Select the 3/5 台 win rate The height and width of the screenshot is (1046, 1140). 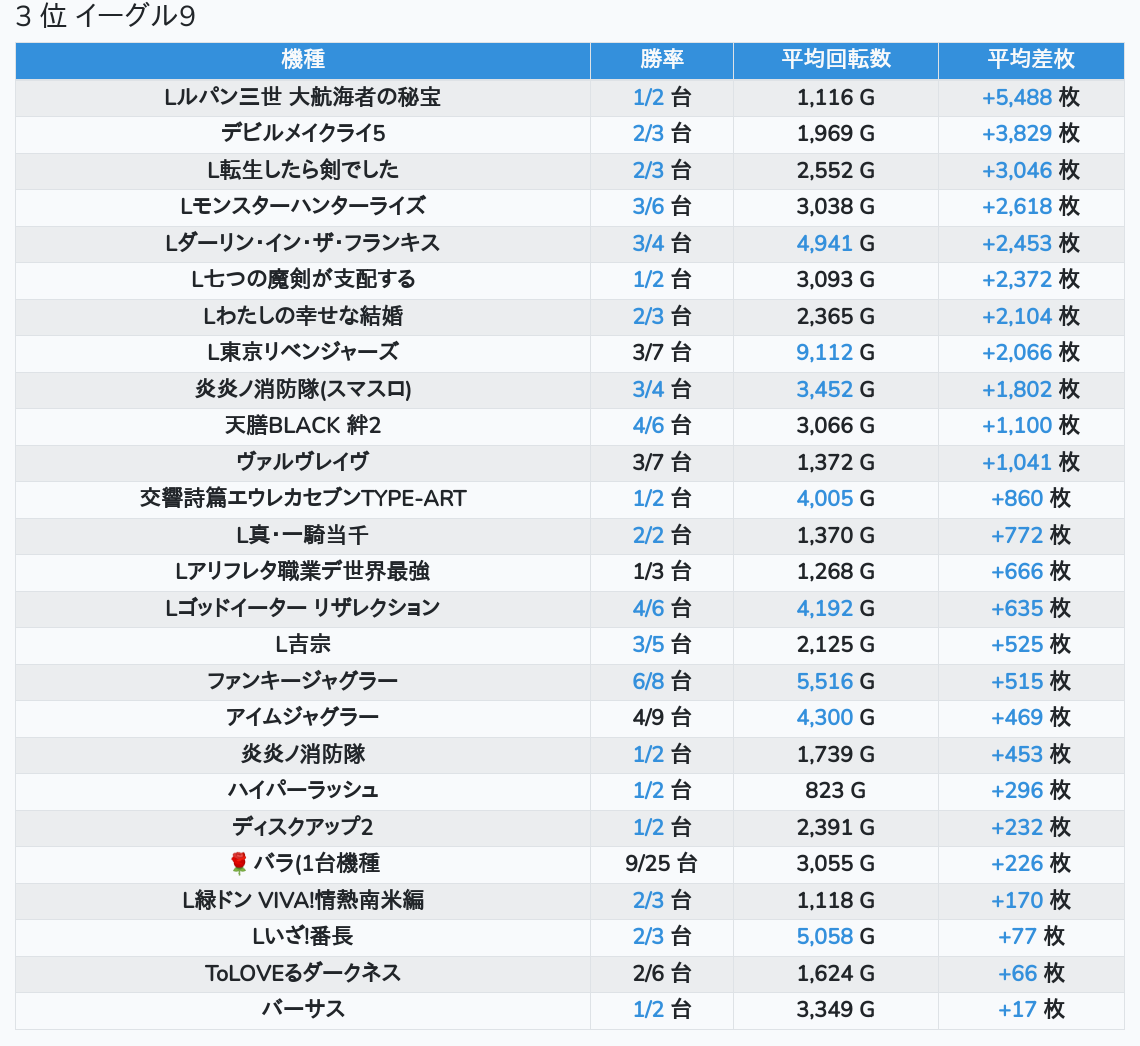click(662, 644)
